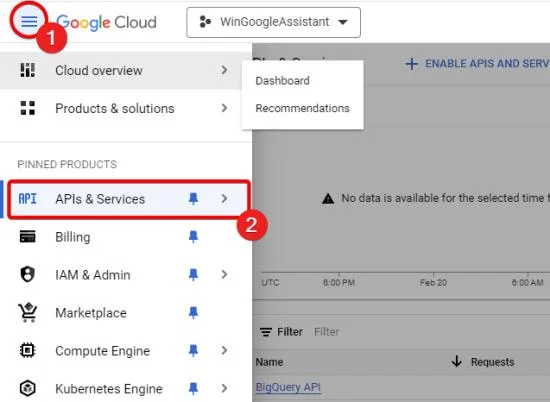The width and height of the screenshot is (550, 402).
Task: Click the Marketplace shopping cart icon
Action: tap(27, 312)
